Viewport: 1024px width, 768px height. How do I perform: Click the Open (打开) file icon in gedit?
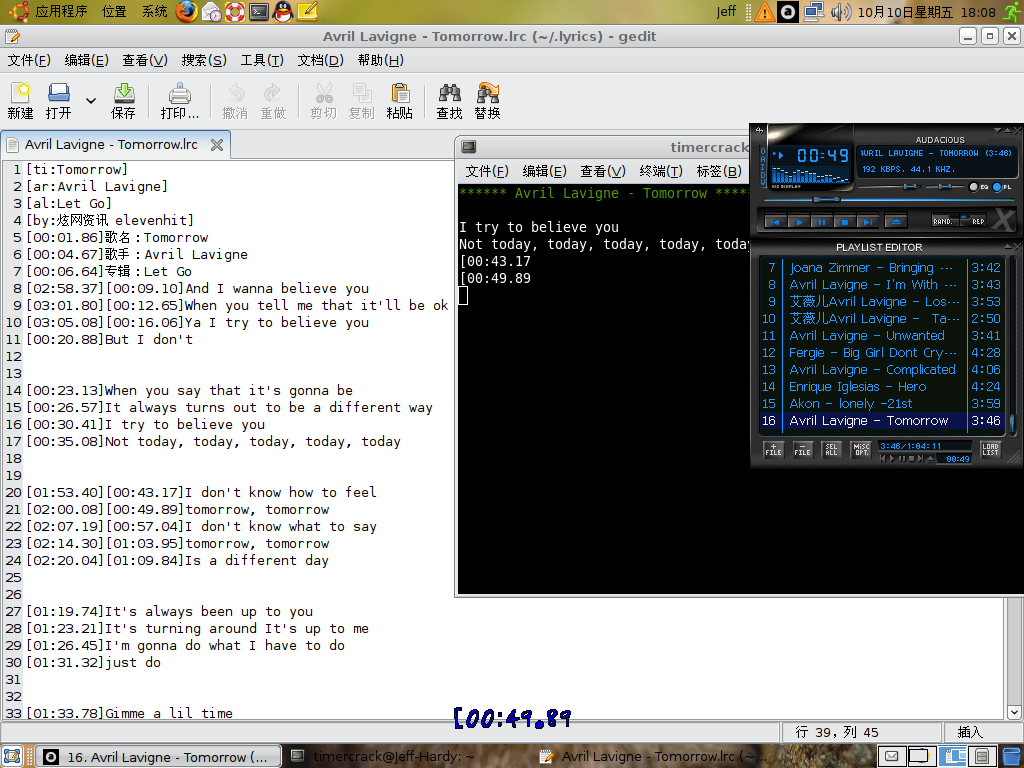coord(59,101)
